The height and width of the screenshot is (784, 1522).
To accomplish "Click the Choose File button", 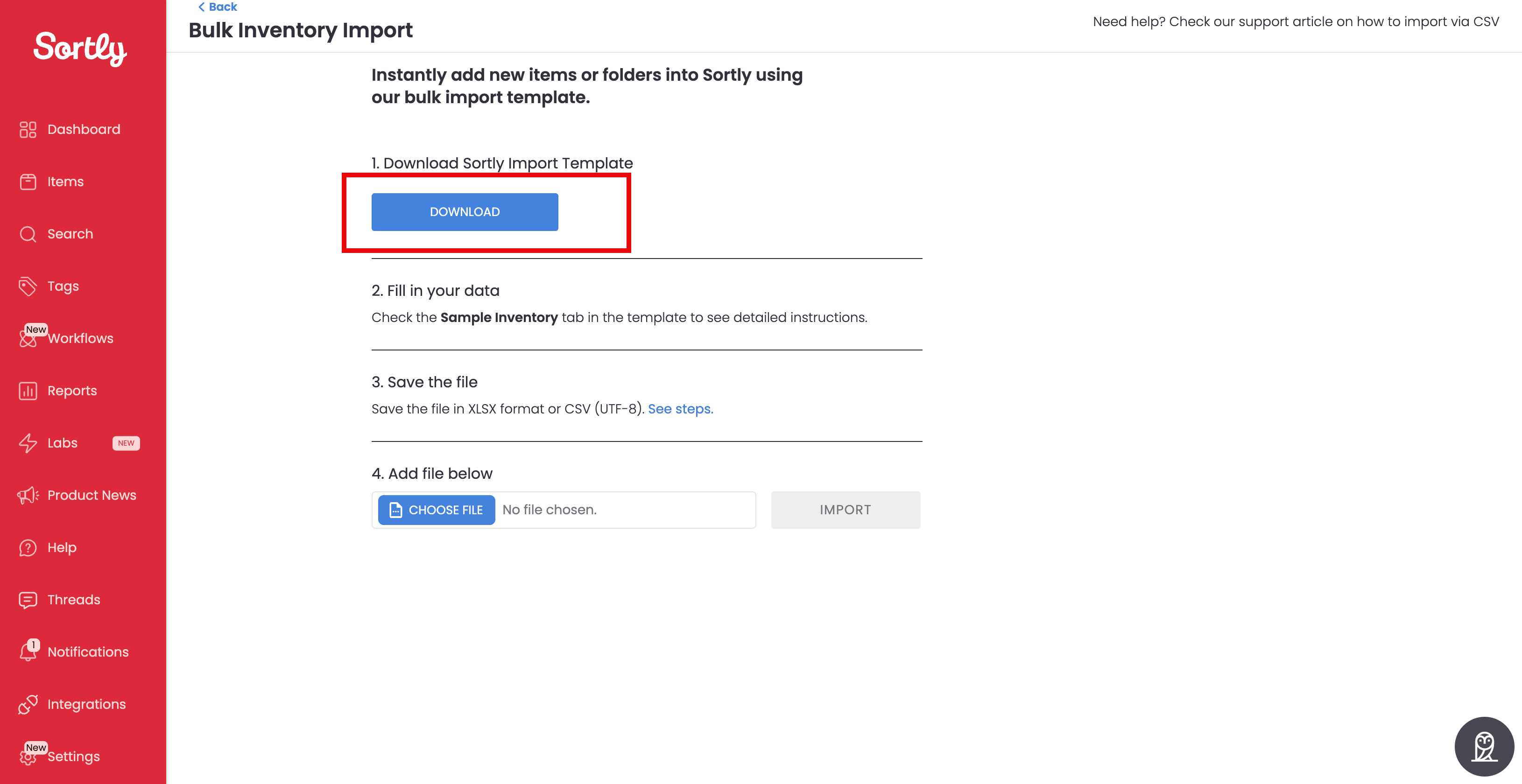I will click(436, 510).
